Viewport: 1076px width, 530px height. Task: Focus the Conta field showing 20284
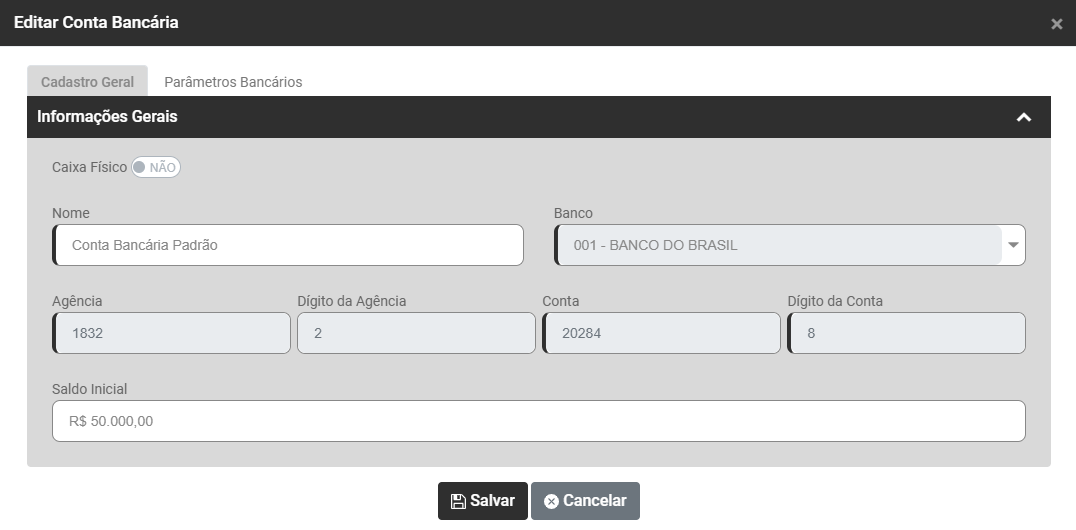click(661, 333)
